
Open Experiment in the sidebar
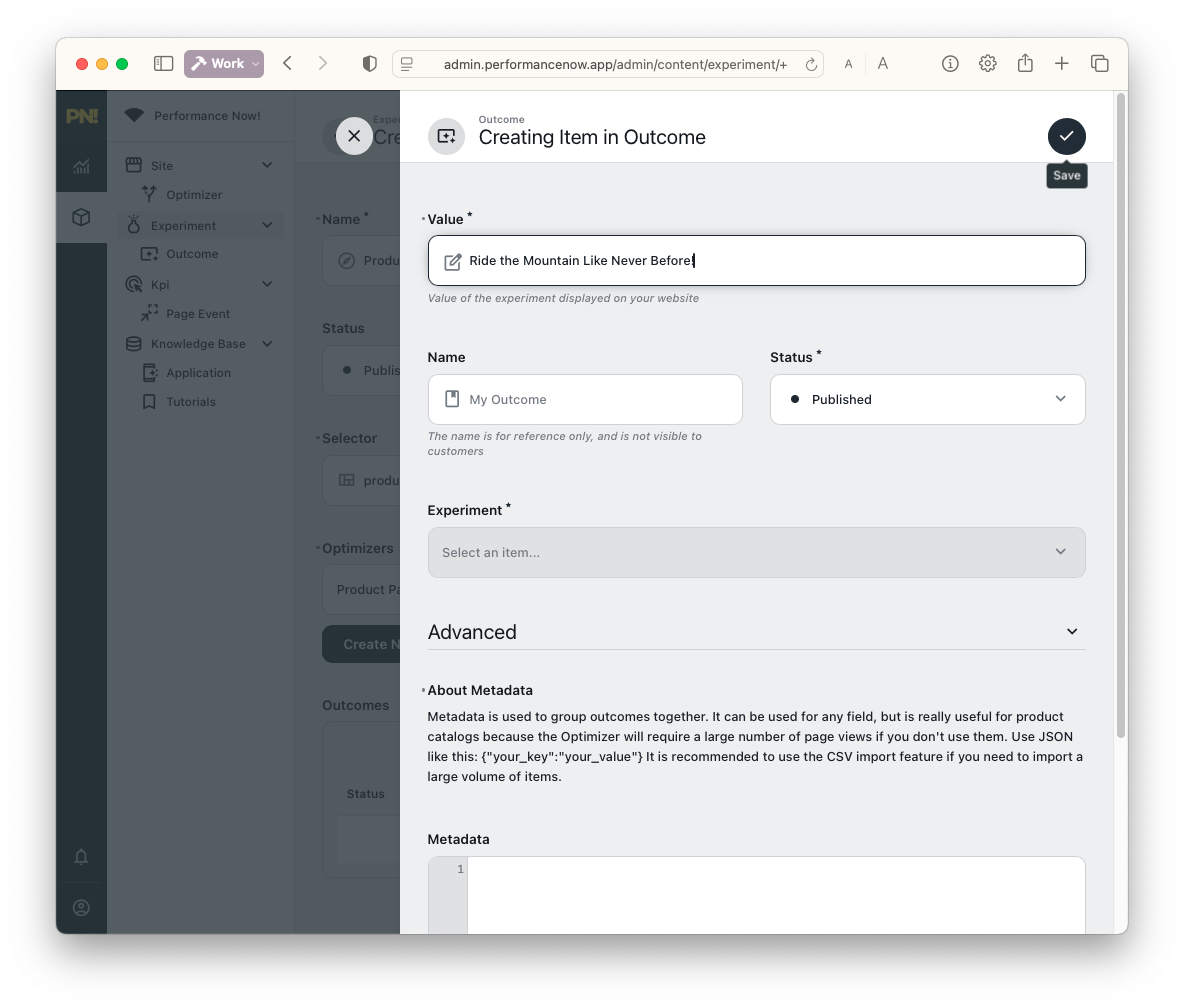click(x=183, y=226)
